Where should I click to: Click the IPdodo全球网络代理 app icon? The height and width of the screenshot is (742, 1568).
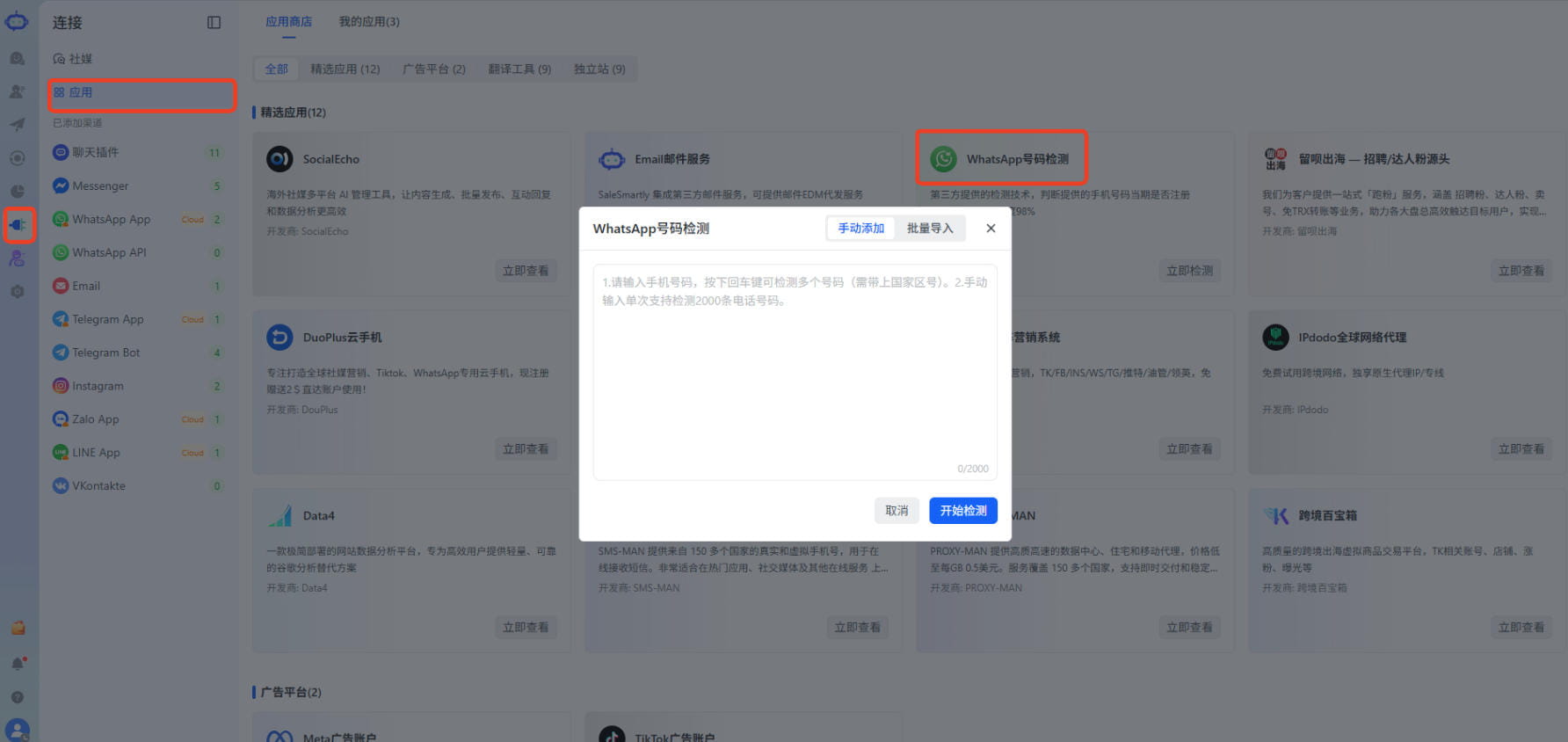click(x=1275, y=338)
